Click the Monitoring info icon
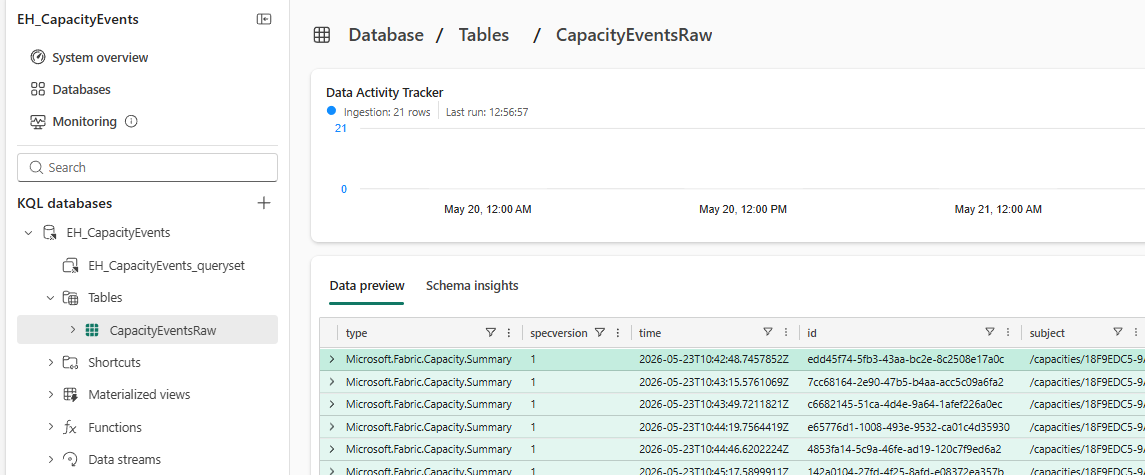The height and width of the screenshot is (475, 1145). coord(131,121)
